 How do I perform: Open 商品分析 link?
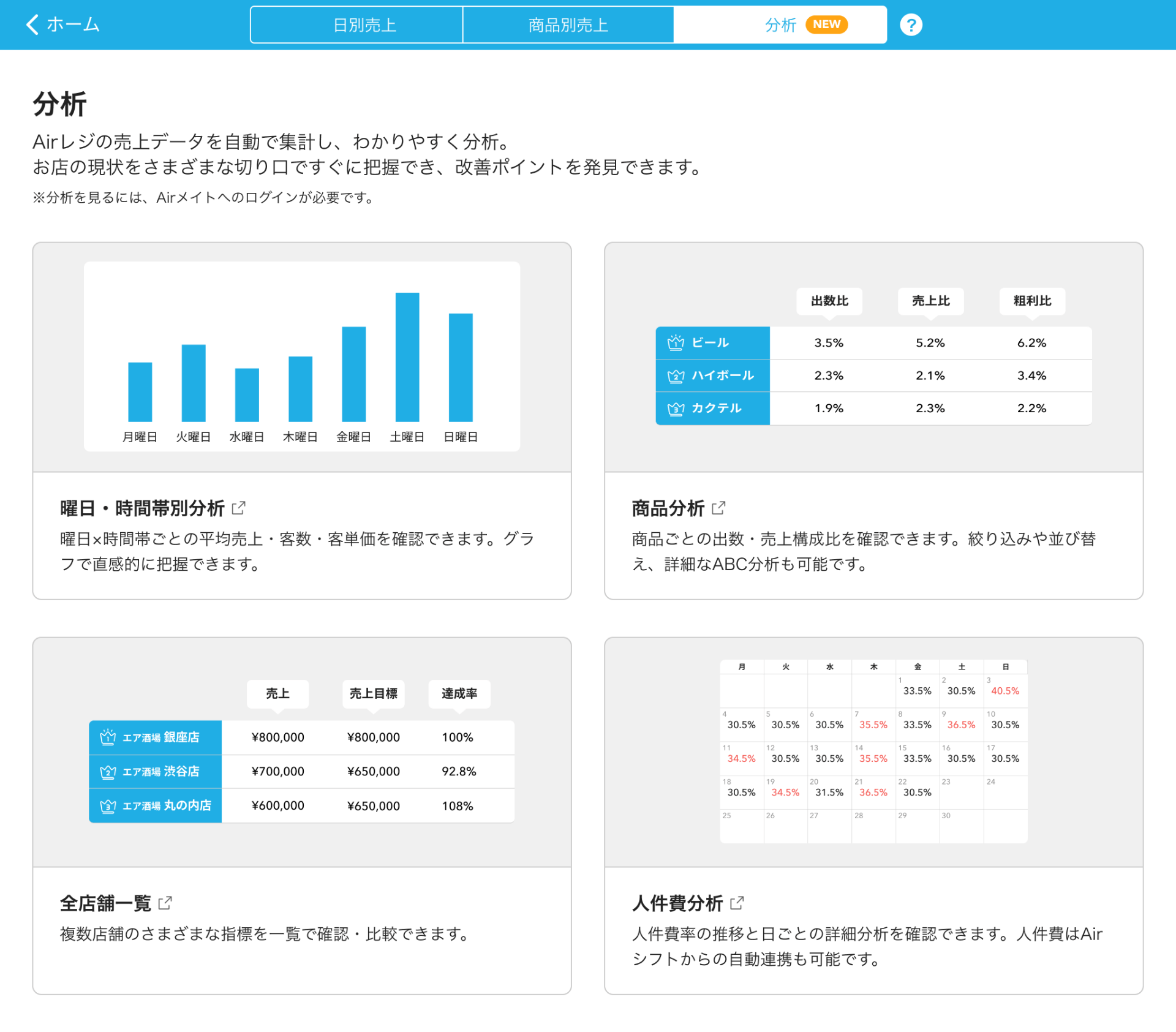point(668,508)
